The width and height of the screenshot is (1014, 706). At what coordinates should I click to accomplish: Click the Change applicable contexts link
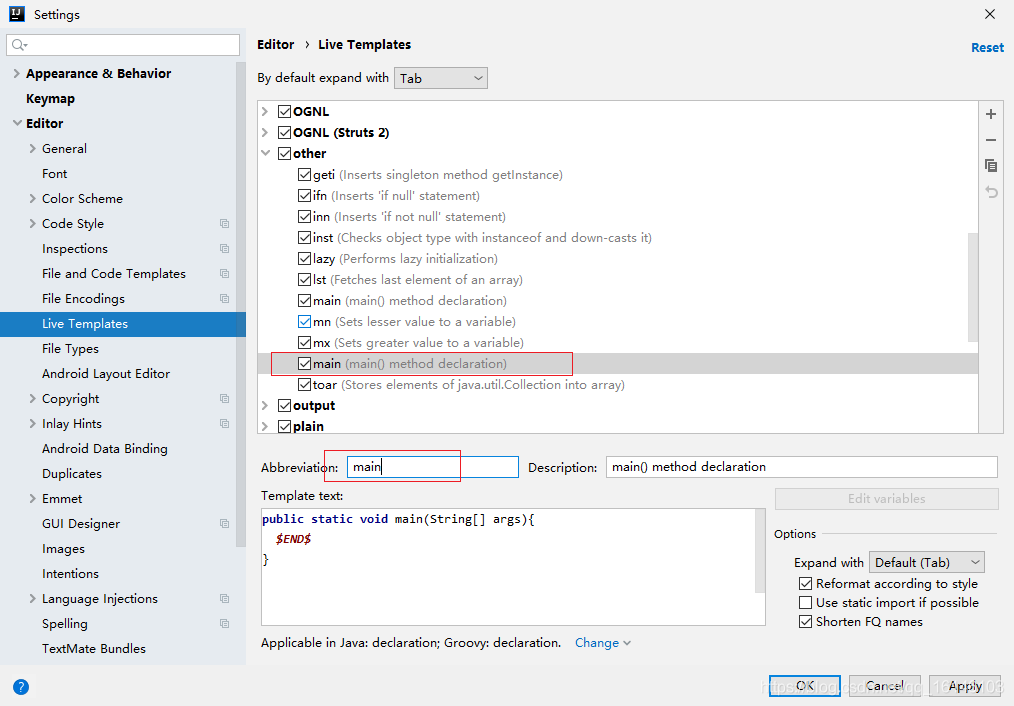click(x=603, y=643)
